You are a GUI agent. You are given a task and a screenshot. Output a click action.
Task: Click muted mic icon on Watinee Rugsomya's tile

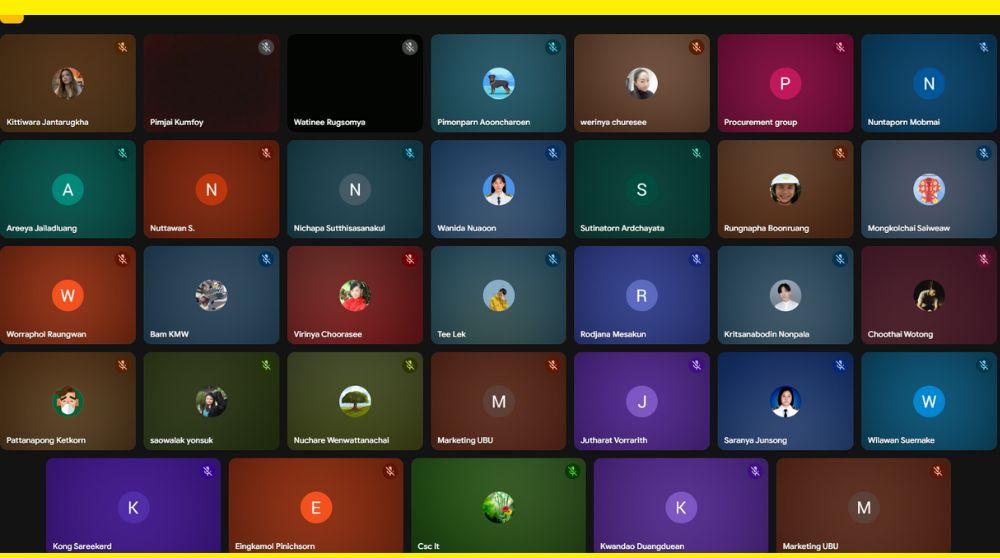click(x=409, y=48)
